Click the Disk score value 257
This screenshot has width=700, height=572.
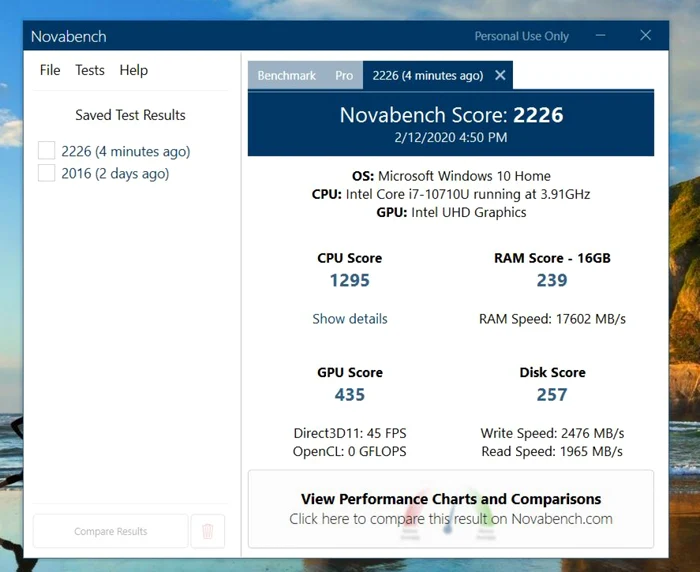[552, 395]
